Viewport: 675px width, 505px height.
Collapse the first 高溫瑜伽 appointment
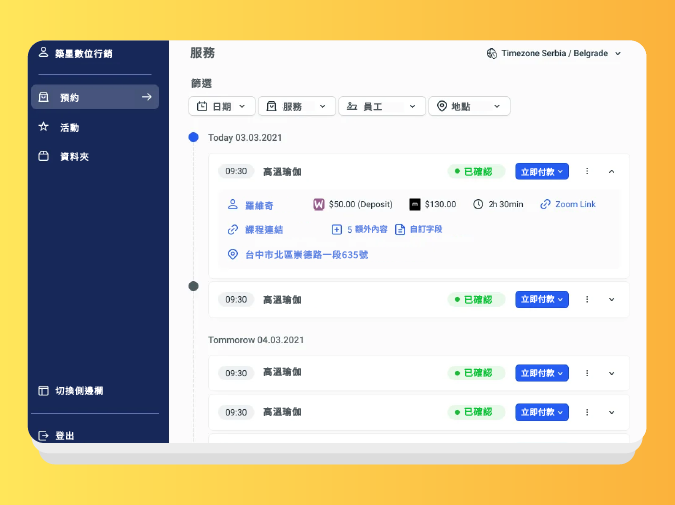612,172
